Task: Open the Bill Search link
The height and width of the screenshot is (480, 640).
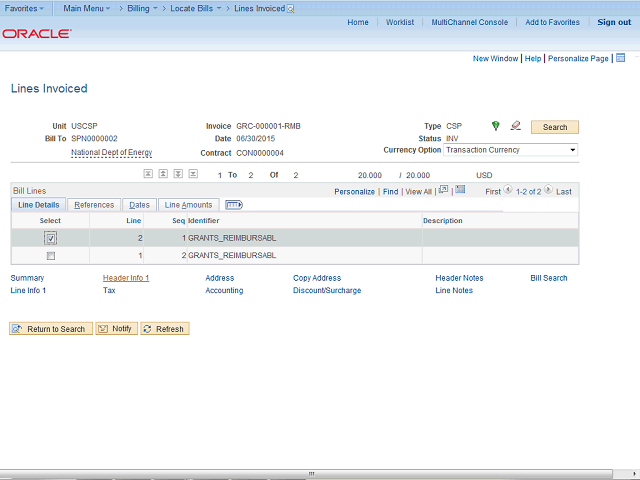Action: 549,278
